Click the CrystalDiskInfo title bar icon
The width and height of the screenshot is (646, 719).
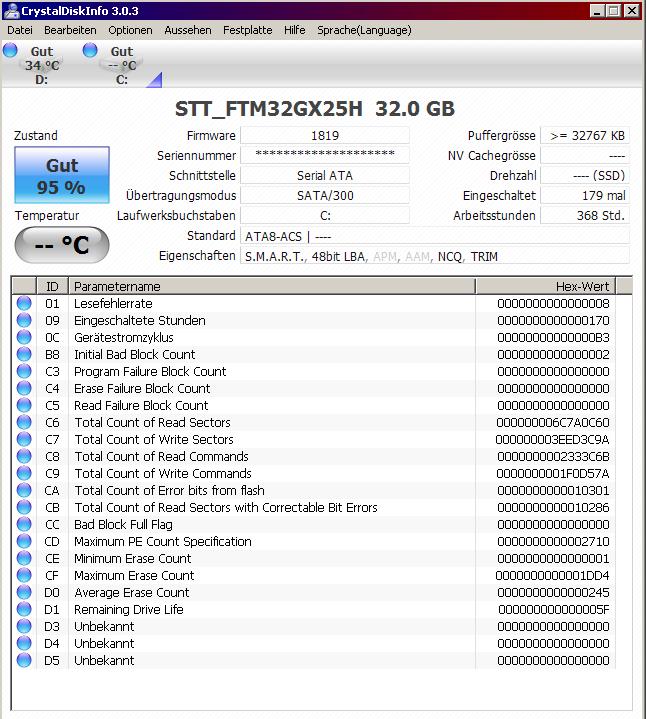[11, 11]
